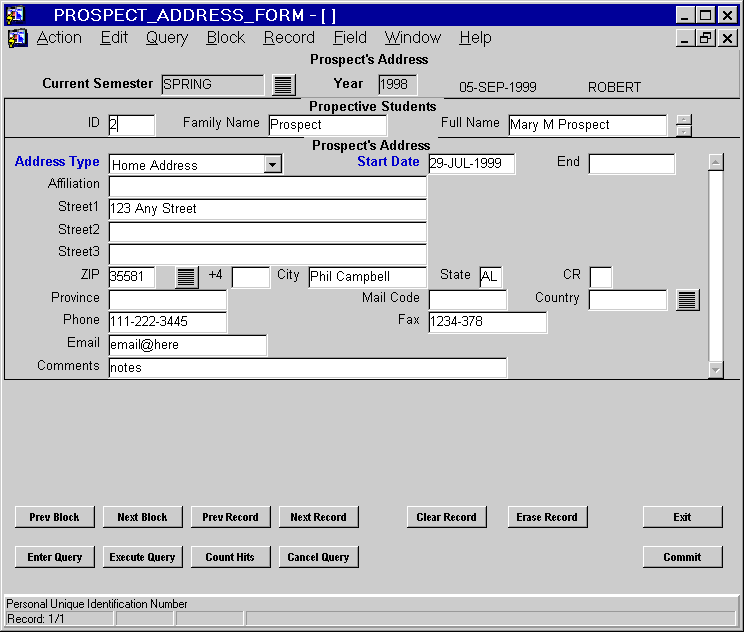Click address block scrollbar up arrow

[716, 162]
